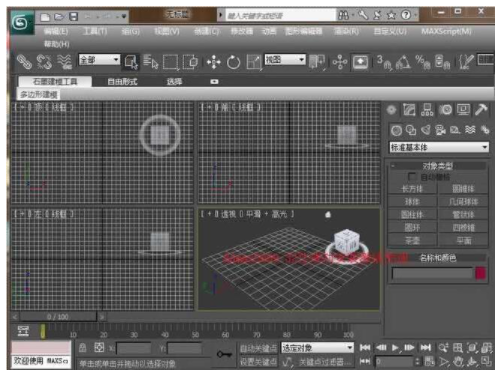
Task: Open the 编辑(E) menu
Action: [x=56, y=31]
